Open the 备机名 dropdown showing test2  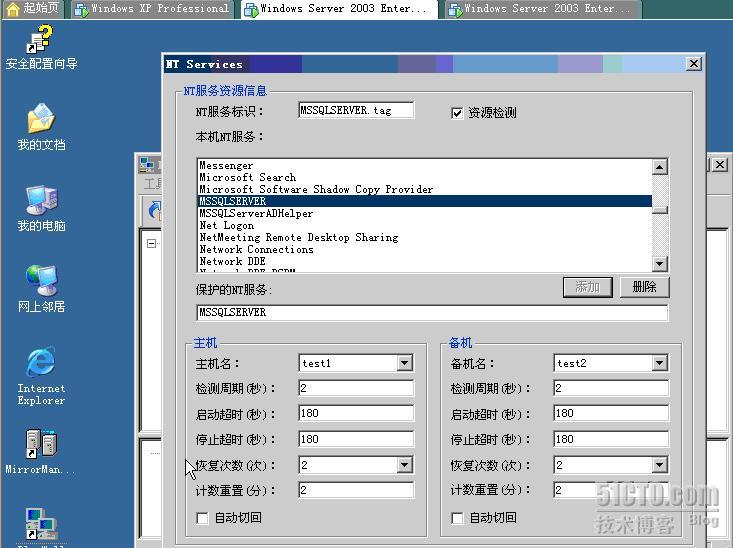[659, 363]
